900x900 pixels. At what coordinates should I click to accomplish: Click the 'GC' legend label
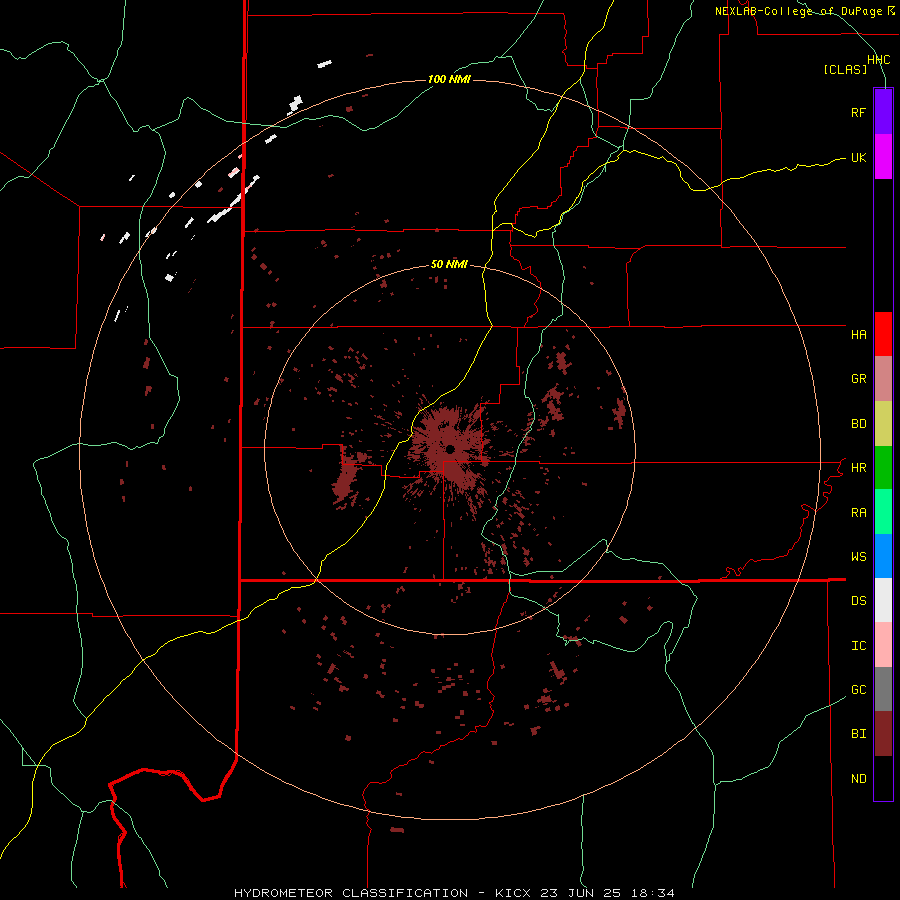(858, 690)
